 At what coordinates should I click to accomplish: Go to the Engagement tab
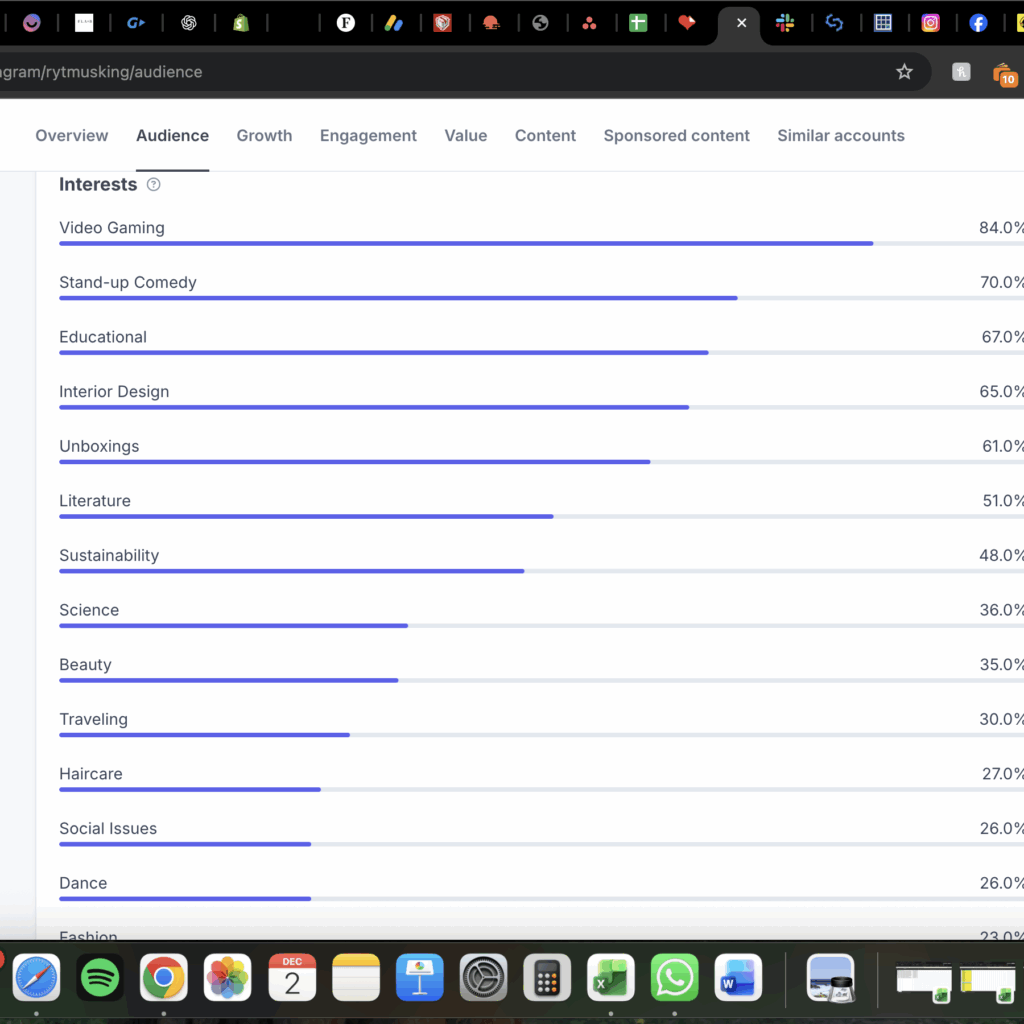(x=368, y=136)
